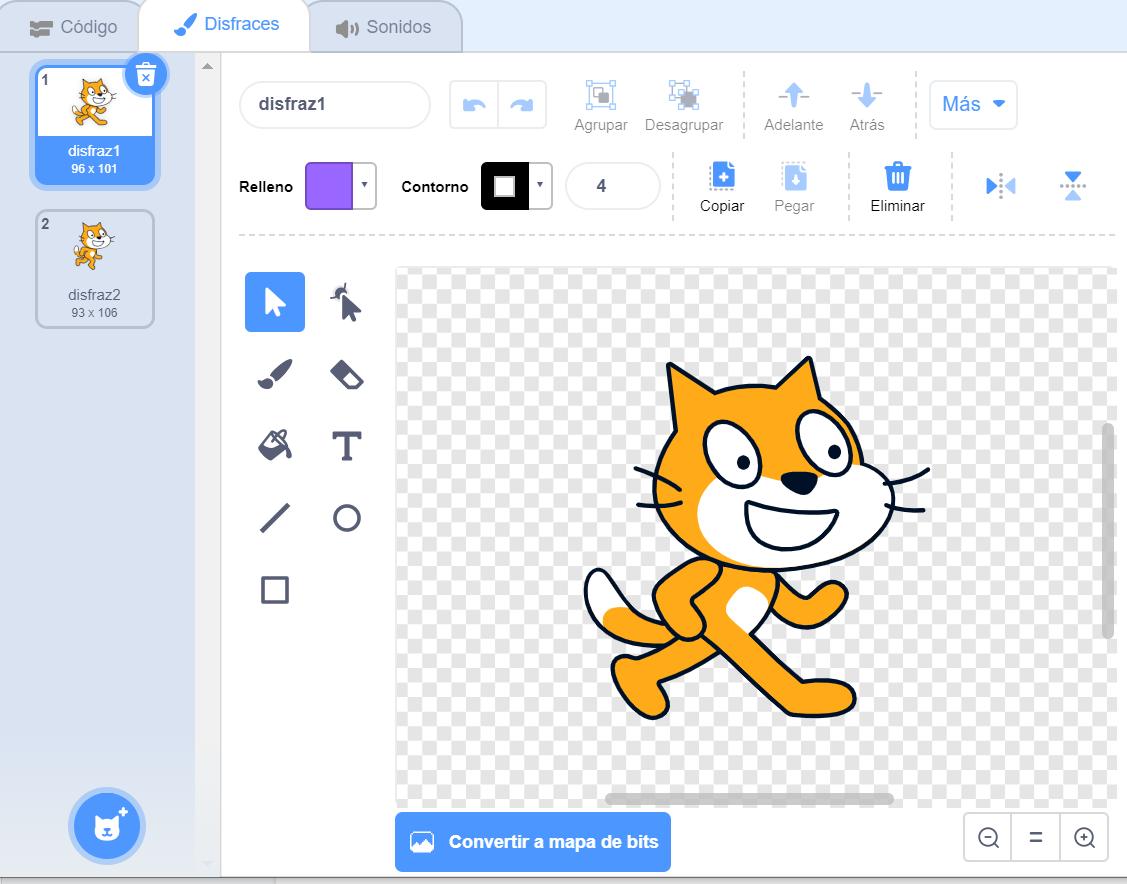Image resolution: width=1127 pixels, height=884 pixels.
Task: Click the purple Relleno color swatch
Action: click(x=329, y=185)
